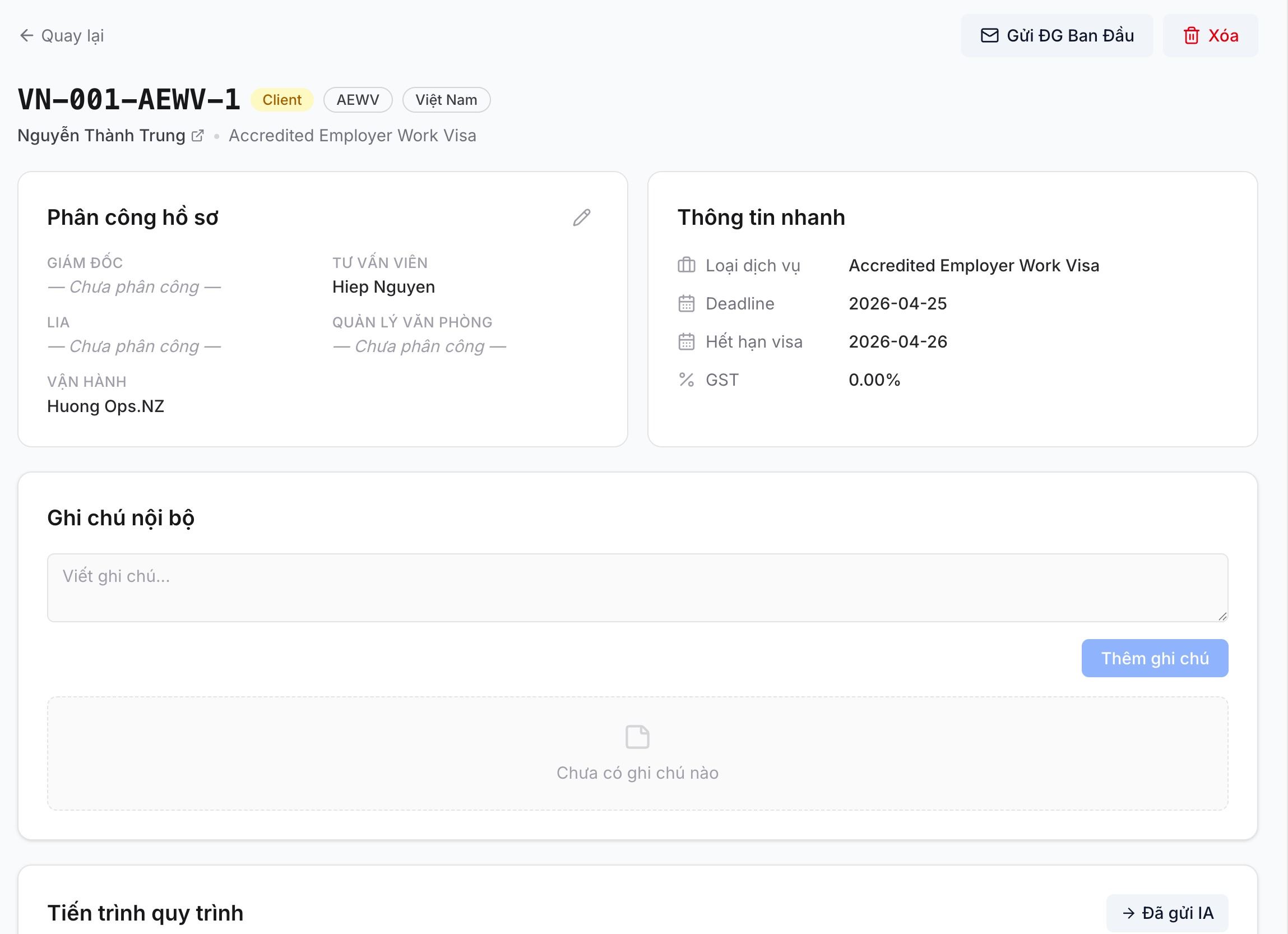
Task: Click the pencil edit icon in Phân công hồ sơ
Action: tap(582, 218)
